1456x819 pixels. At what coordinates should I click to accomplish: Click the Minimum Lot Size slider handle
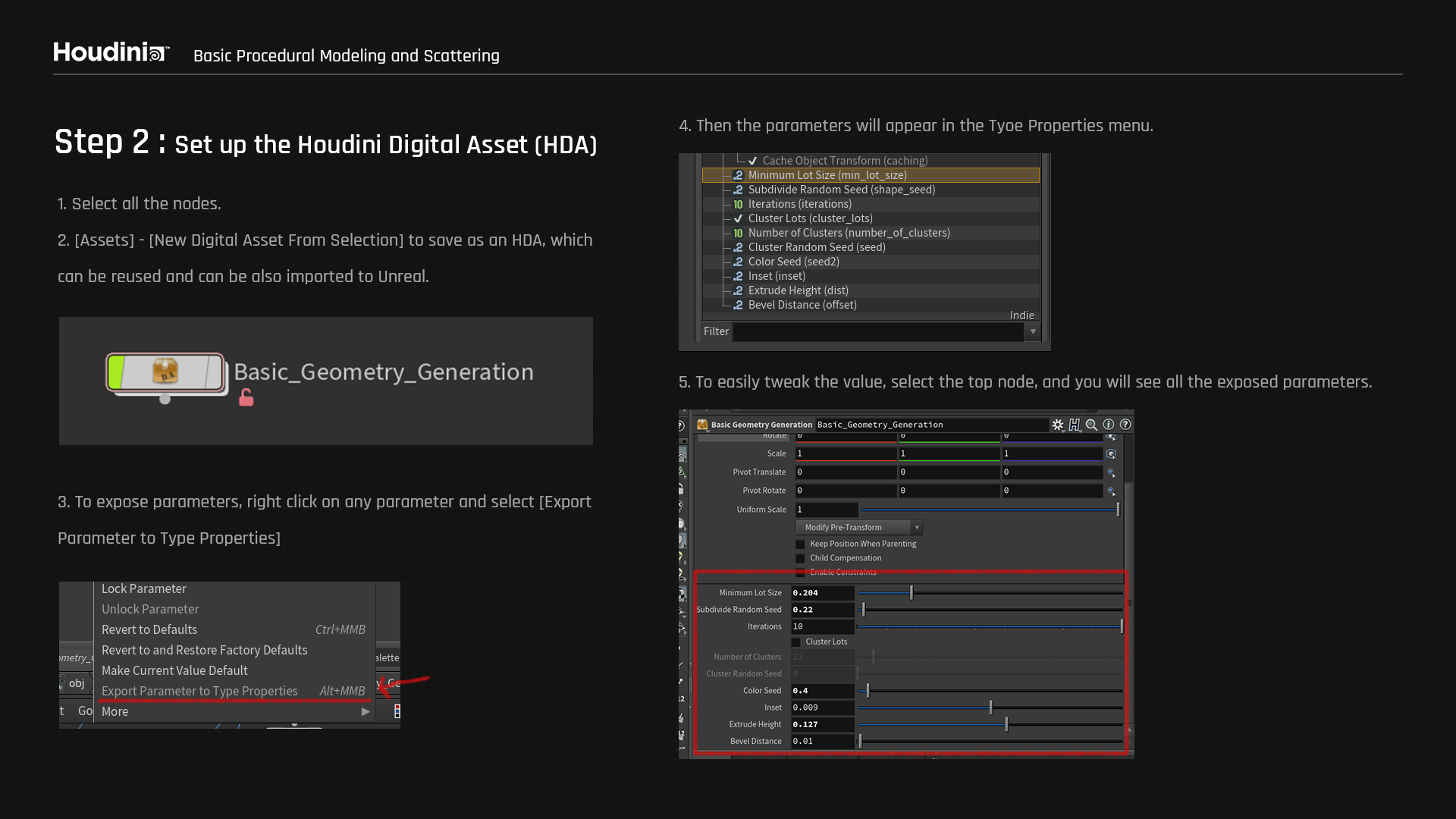(912, 593)
